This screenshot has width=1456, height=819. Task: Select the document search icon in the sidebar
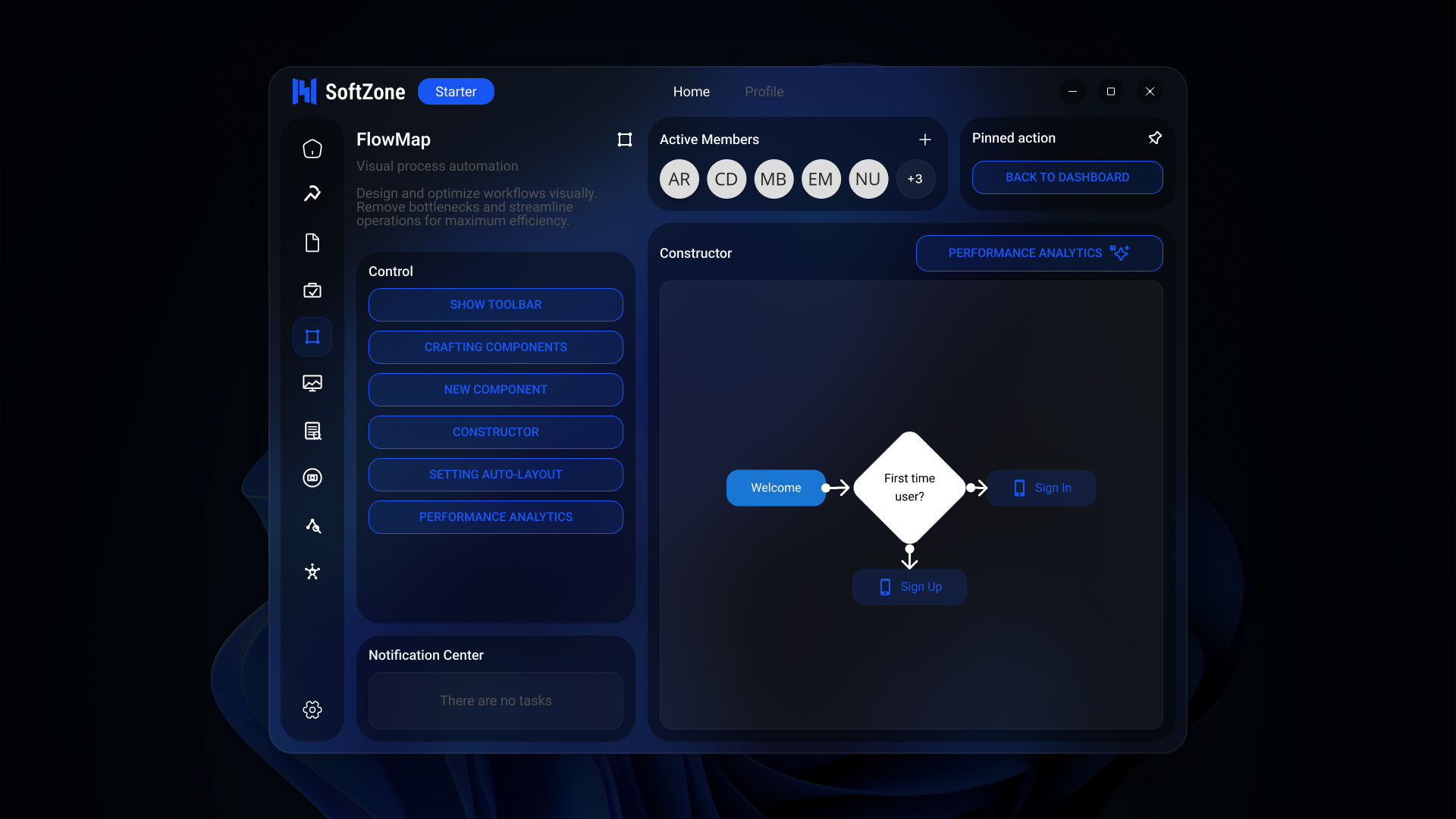(x=312, y=431)
